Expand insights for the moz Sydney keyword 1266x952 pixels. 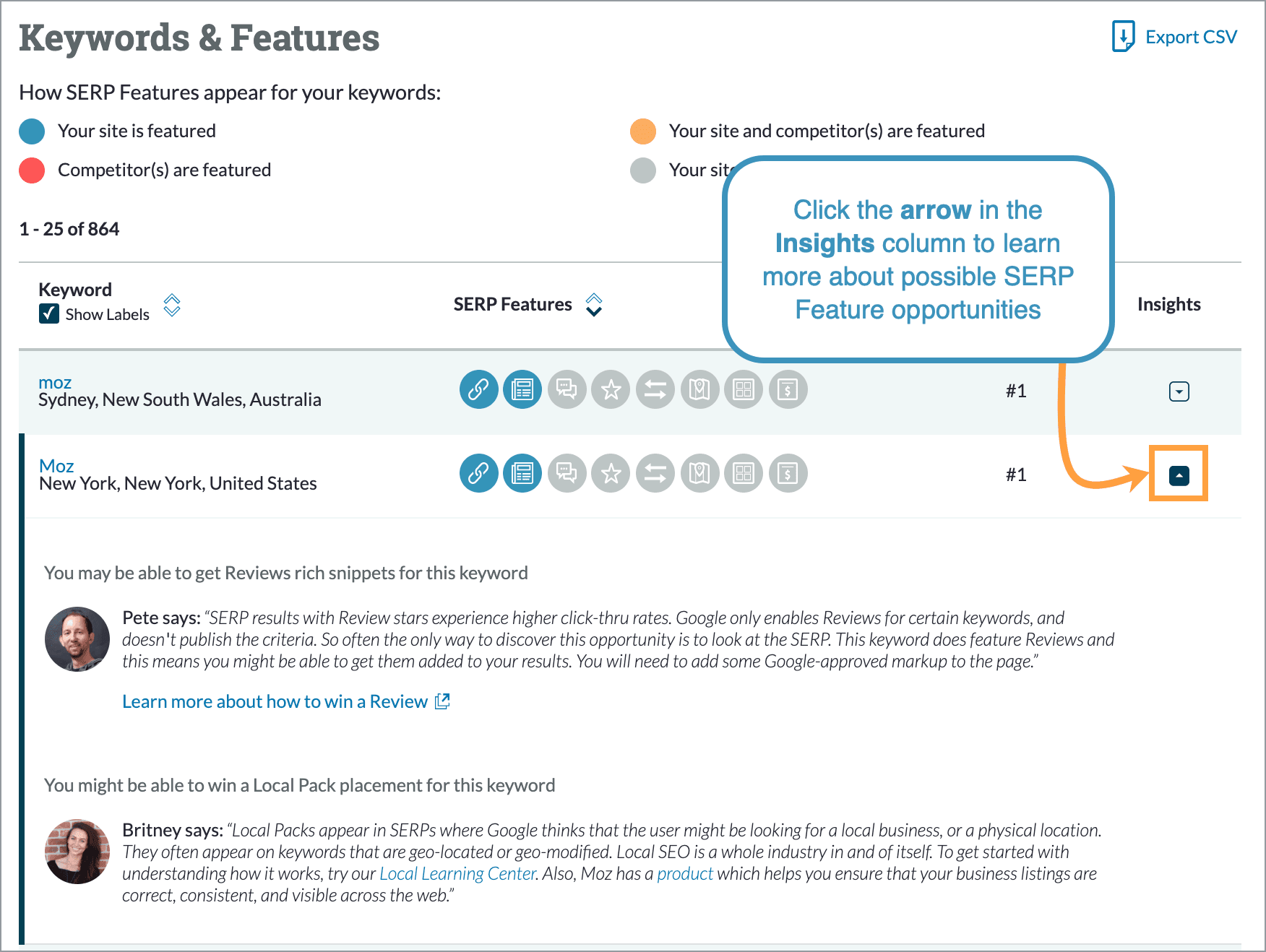click(x=1179, y=391)
